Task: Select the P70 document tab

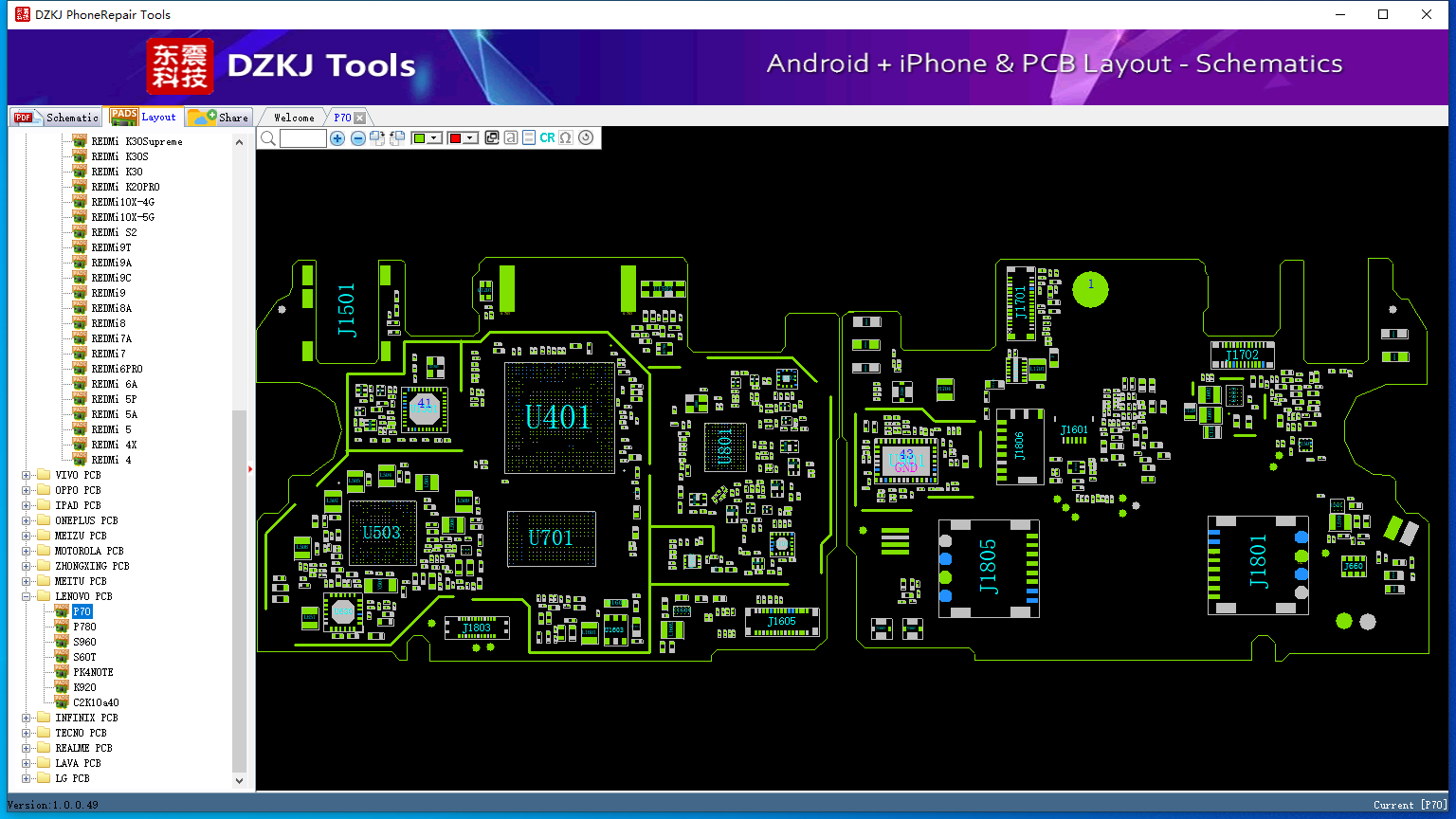Action: [x=342, y=118]
